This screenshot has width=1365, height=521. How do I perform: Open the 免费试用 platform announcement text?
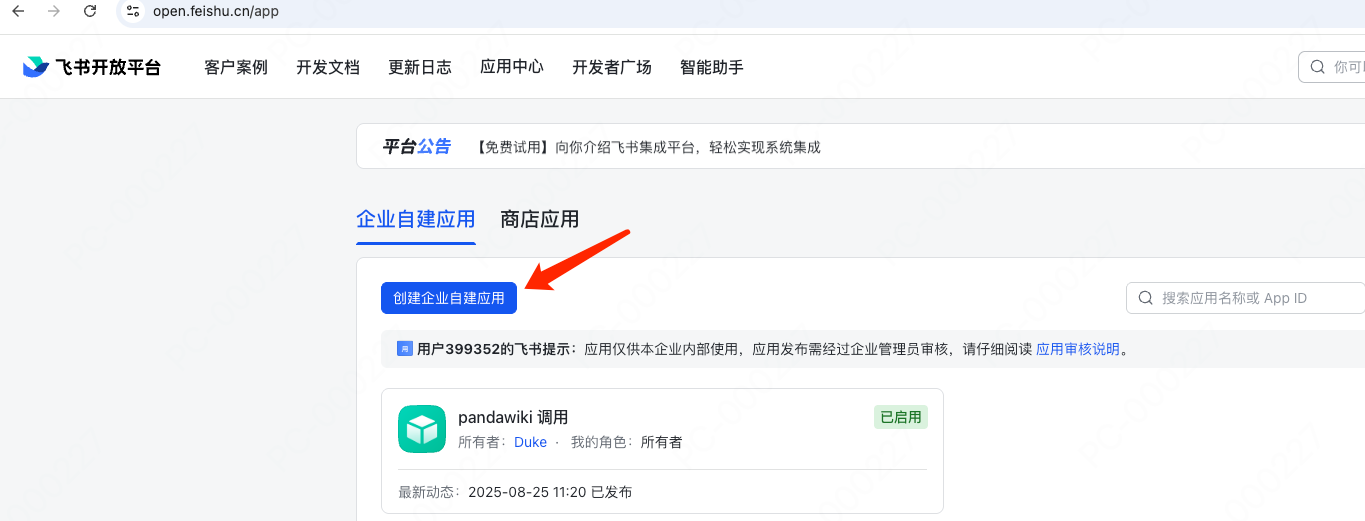pyautogui.click(x=648, y=147)
